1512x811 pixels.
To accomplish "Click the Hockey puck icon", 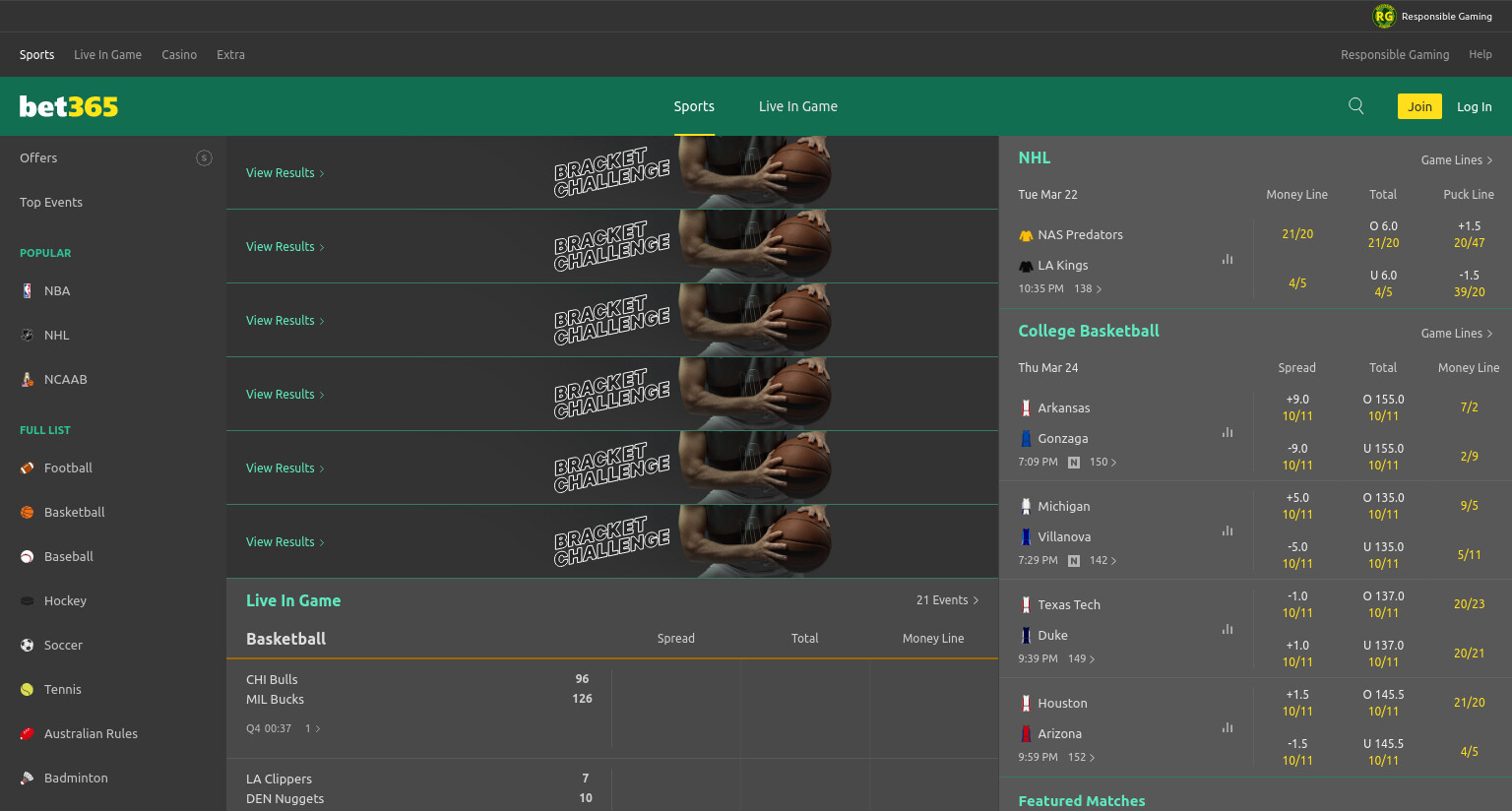I will pyautogui.click(x=28, y=600).
